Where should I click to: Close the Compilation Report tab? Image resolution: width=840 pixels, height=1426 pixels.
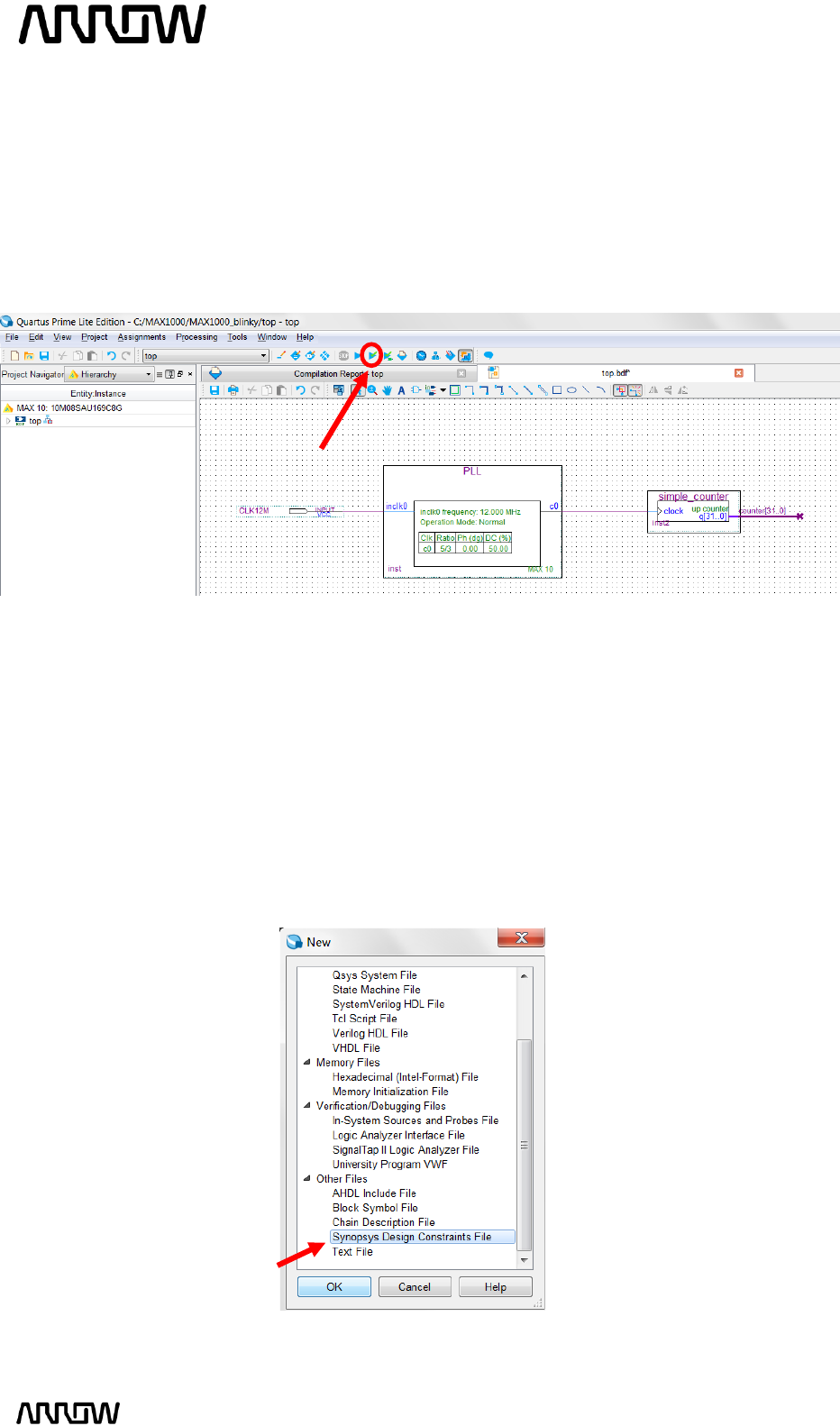(461, 373)
